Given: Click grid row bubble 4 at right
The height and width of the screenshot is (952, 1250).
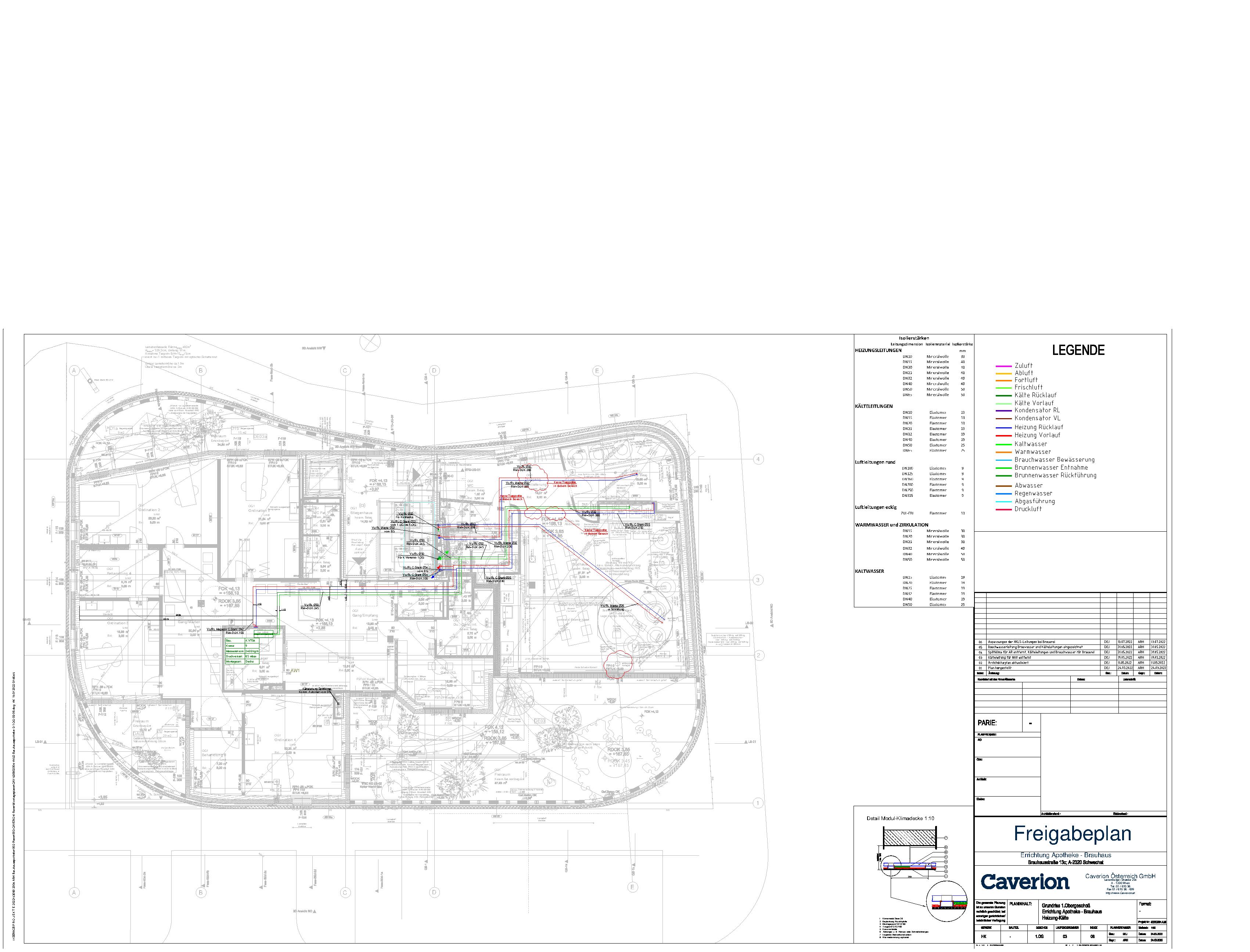Looking at the screenshot, I should pyautogui.click(x=759, y=459).
